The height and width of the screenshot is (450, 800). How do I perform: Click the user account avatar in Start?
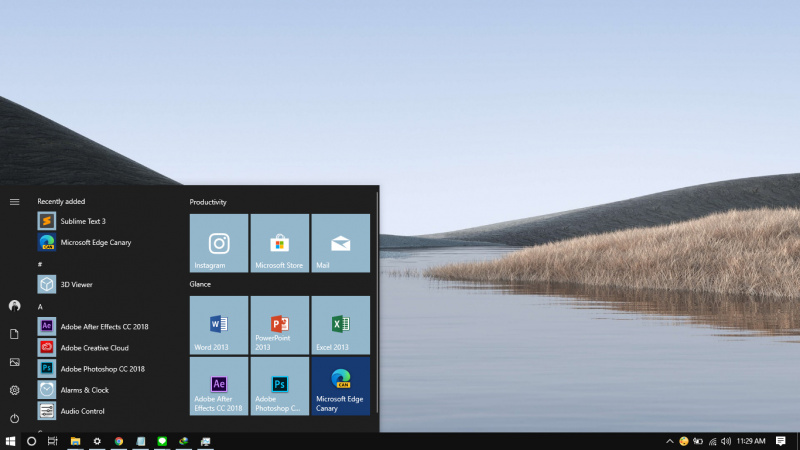14,306
